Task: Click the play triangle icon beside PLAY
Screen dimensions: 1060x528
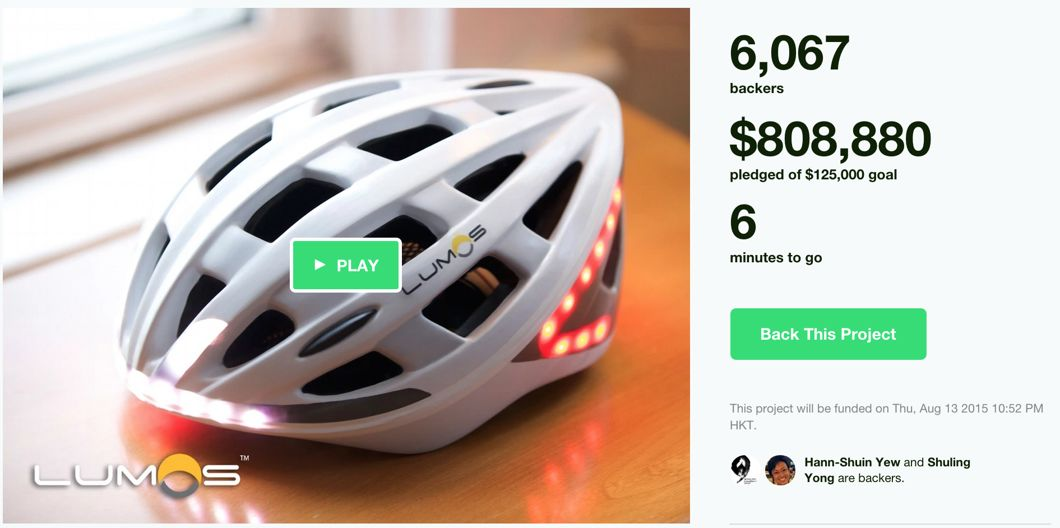Action: [x=320, y=265]
